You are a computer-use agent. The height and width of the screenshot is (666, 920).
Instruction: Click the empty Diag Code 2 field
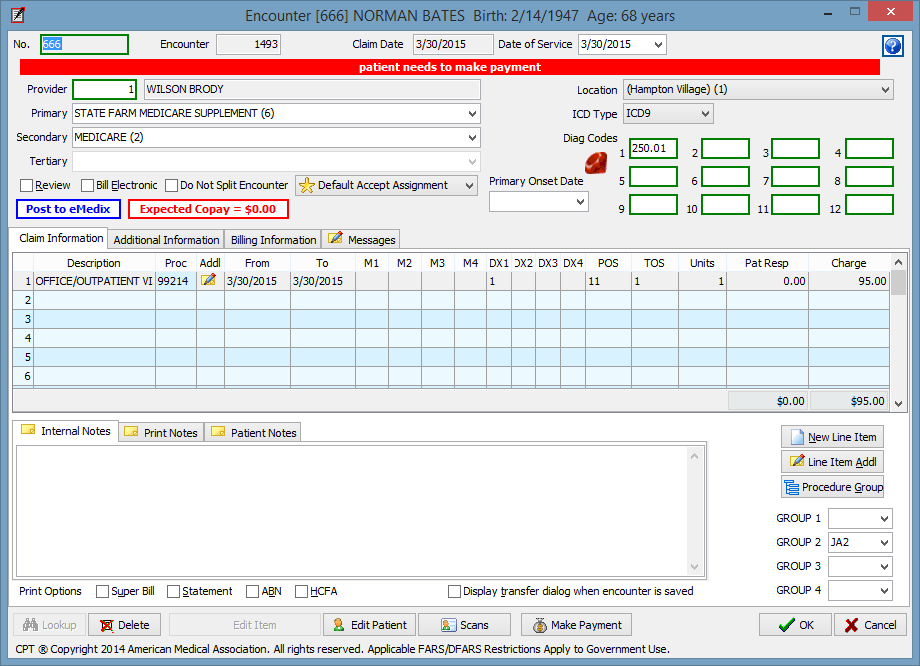(725, 148)
